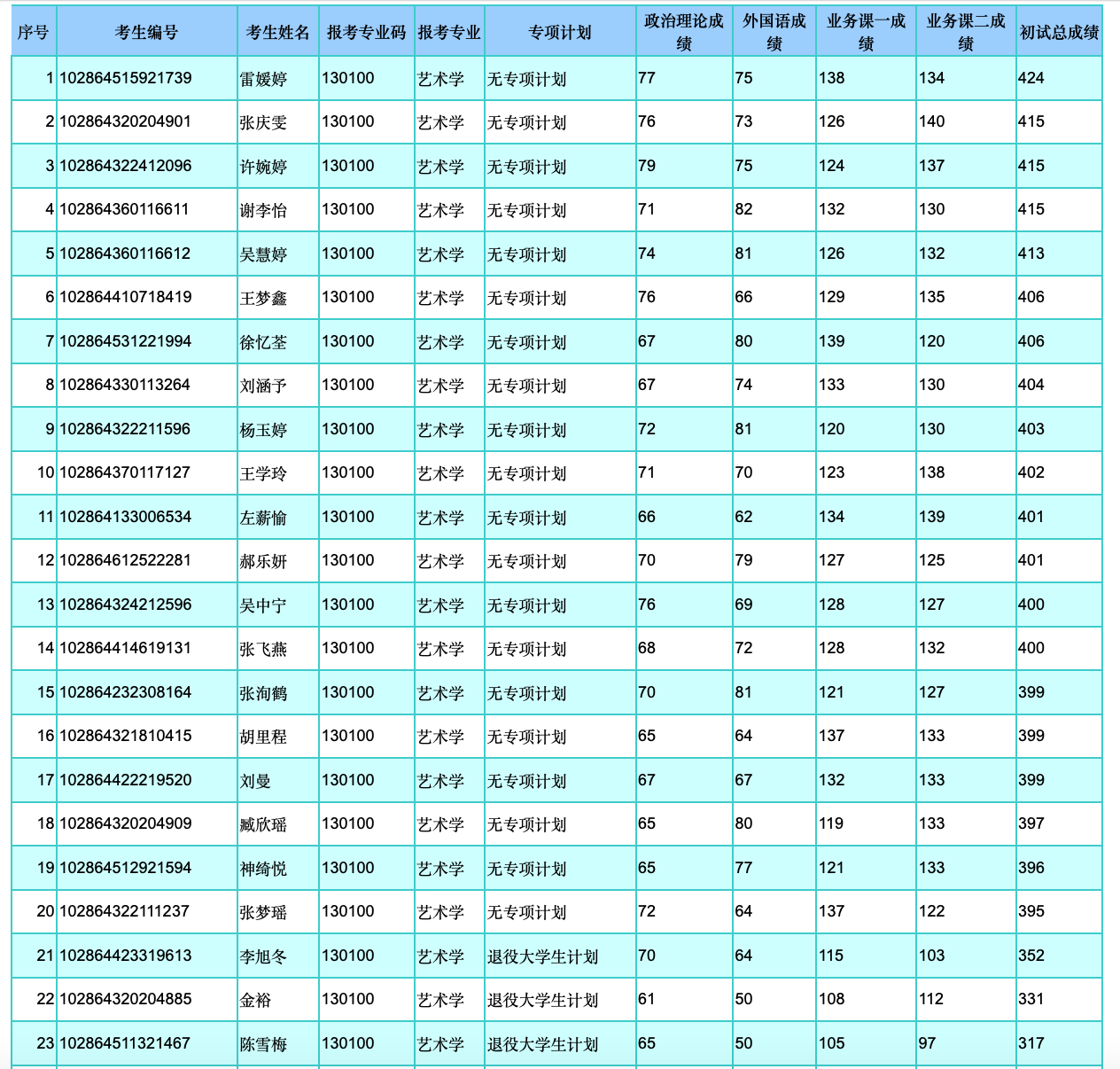Click the 考生姓名 column header

(x=277, y=32)
